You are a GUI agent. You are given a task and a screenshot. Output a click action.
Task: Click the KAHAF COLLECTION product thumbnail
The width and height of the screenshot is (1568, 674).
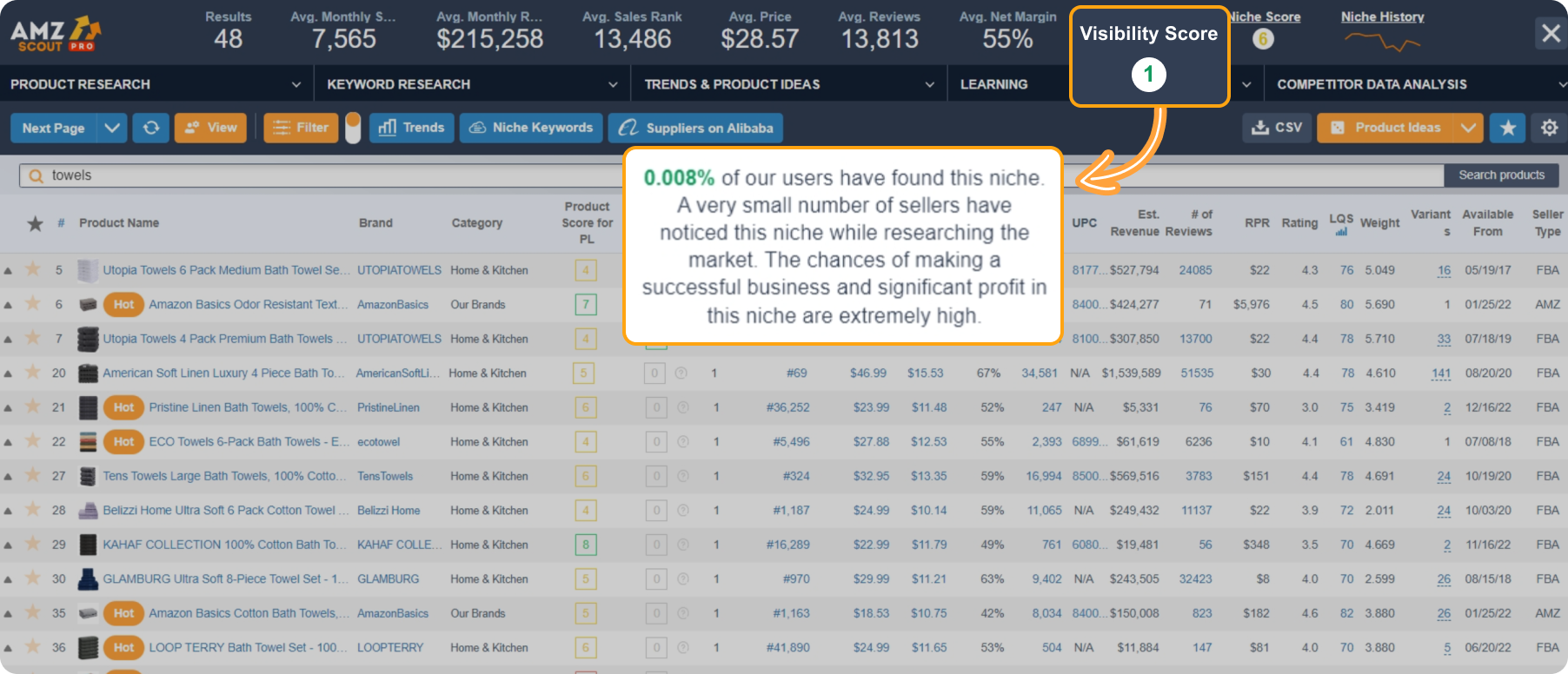[x=88, y=545]
